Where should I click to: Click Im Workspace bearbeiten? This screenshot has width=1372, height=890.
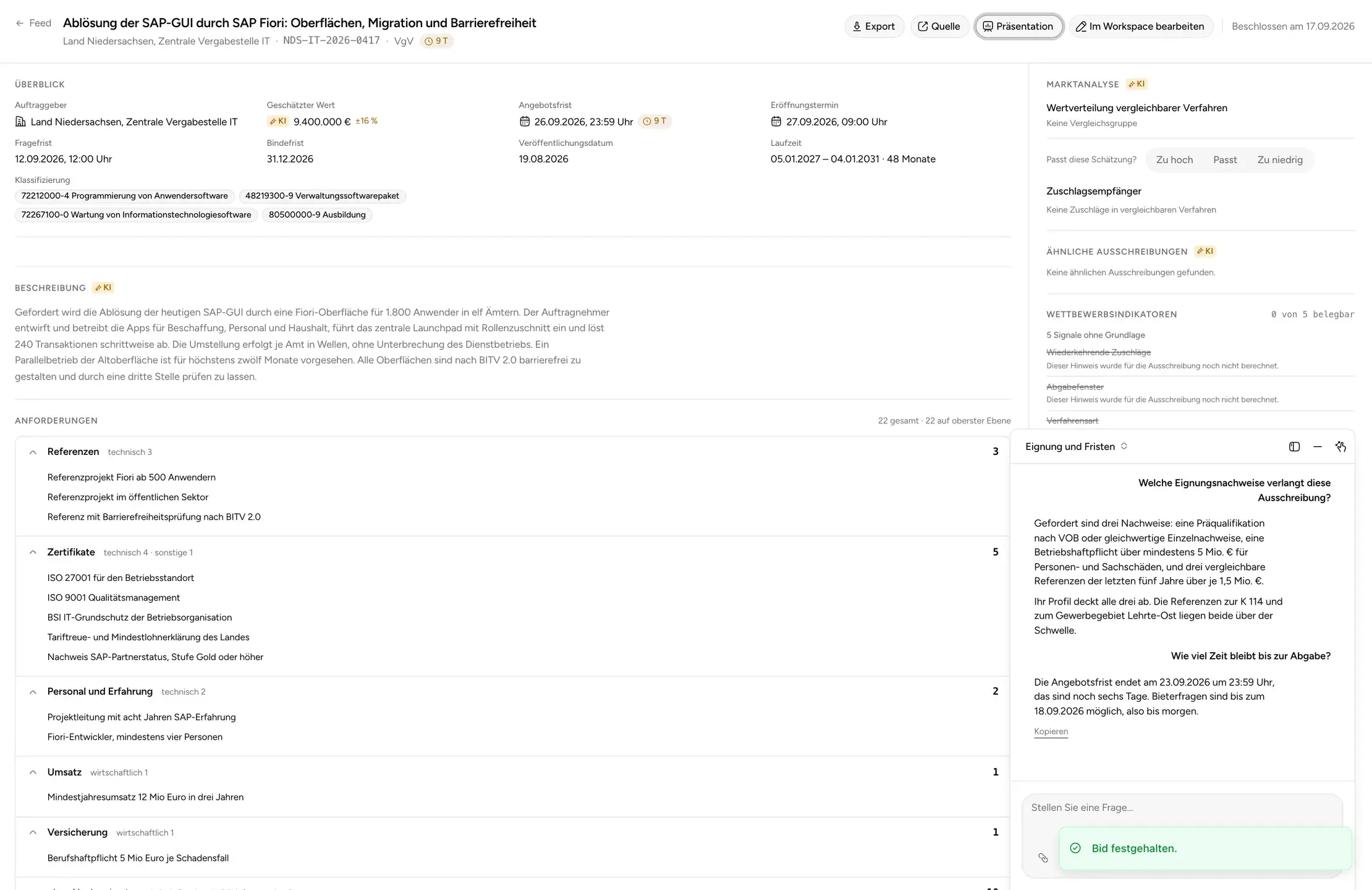(1140, 27)
